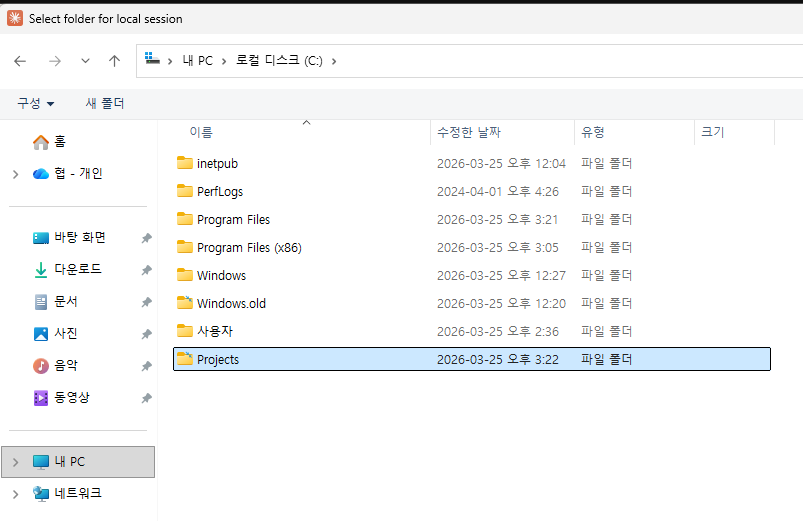Open 사진 quick access folder
The width and height of the screenshot is (803, 521).
[x=66, y=334]
